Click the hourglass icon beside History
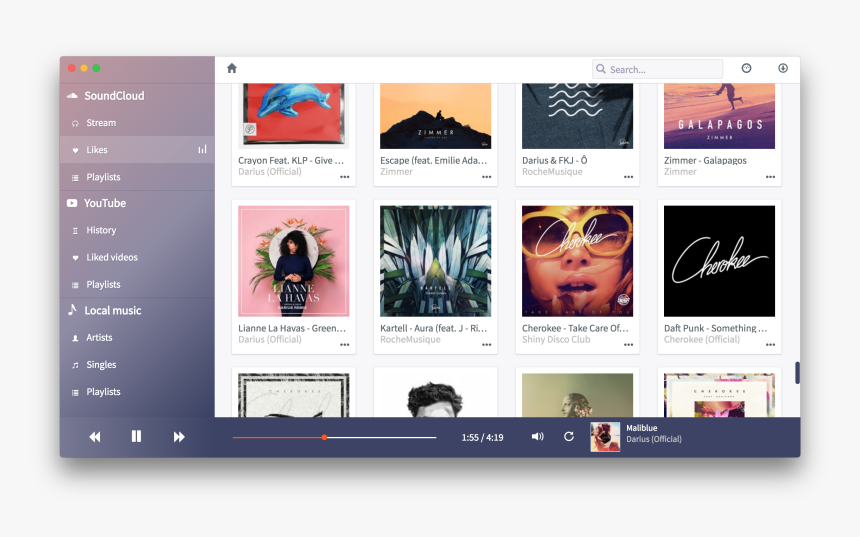The image size is (860, 537). 75,231
